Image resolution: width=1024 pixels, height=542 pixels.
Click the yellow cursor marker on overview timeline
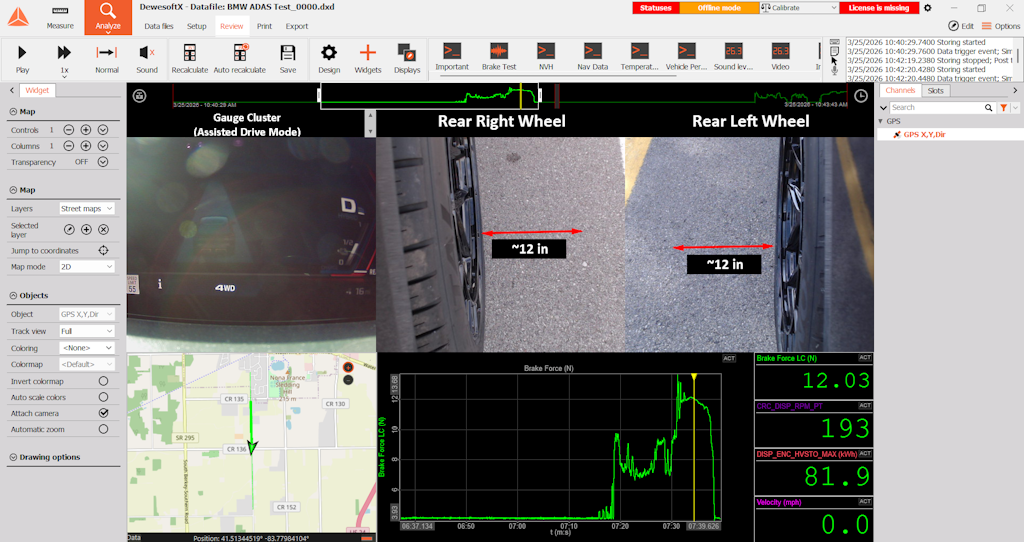pos(520,97)
